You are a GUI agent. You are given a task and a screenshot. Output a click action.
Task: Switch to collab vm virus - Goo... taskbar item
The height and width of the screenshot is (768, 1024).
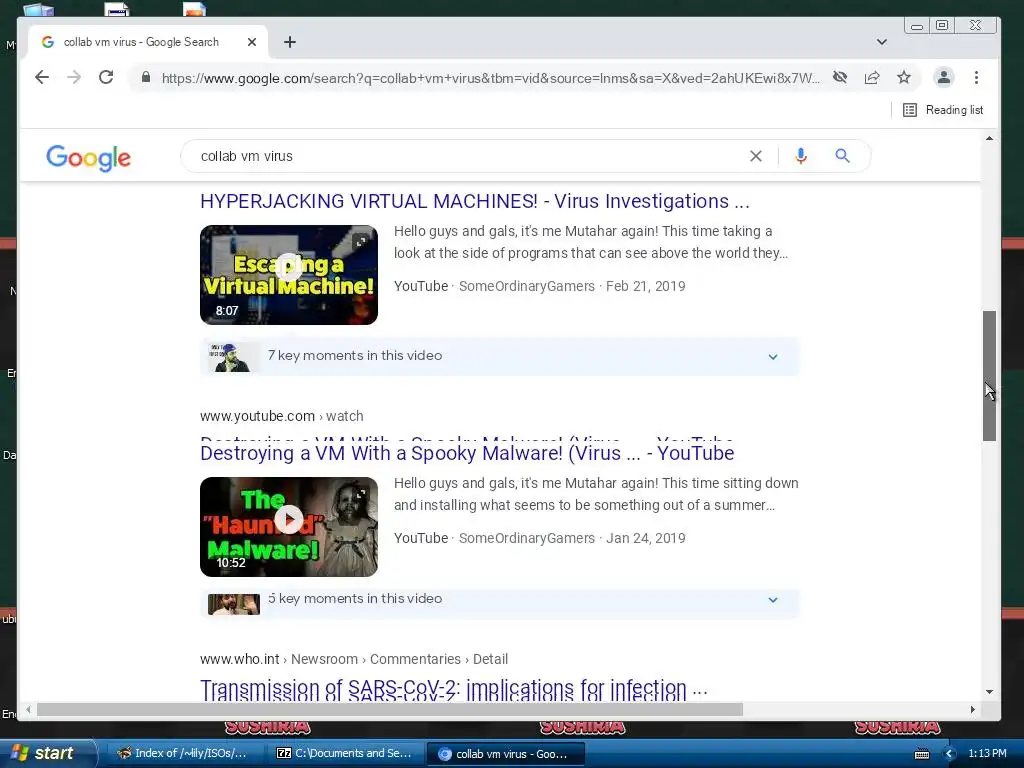(x=504, y=754)
